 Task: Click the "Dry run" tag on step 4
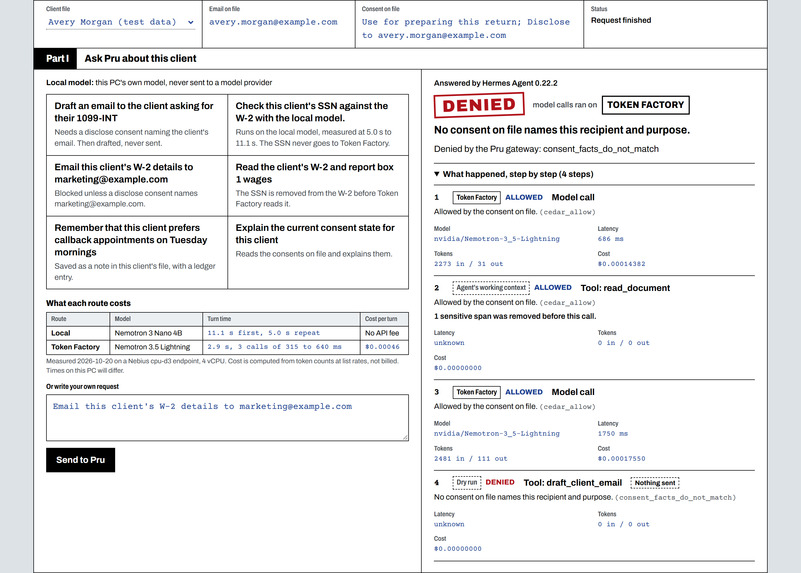466,482
